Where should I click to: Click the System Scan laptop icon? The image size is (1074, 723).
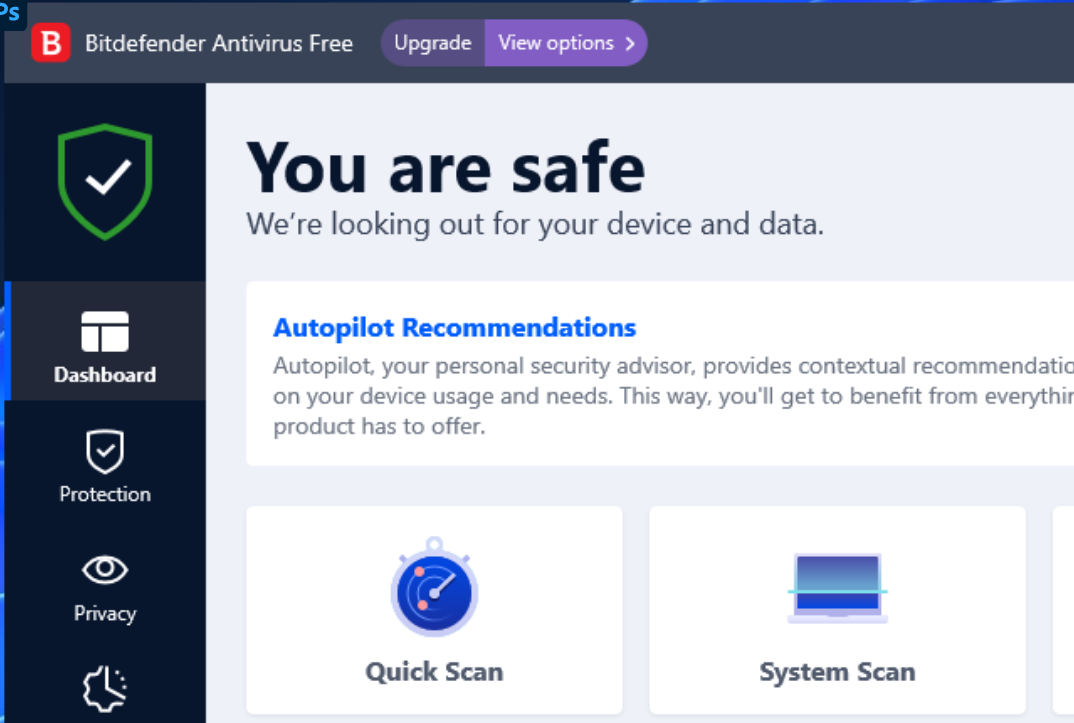(x=836, y=588)
